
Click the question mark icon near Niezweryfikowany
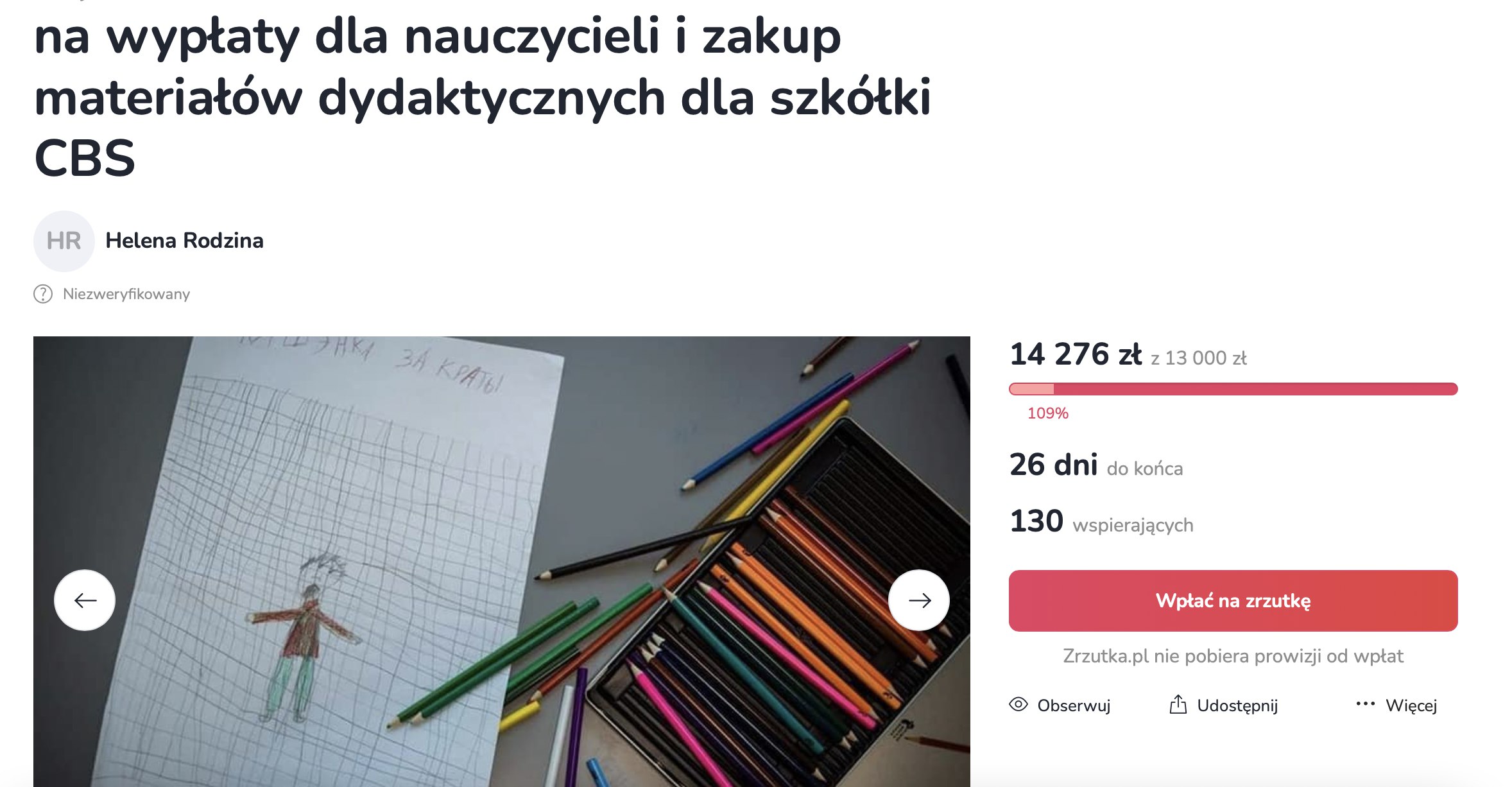coord(43,294)
